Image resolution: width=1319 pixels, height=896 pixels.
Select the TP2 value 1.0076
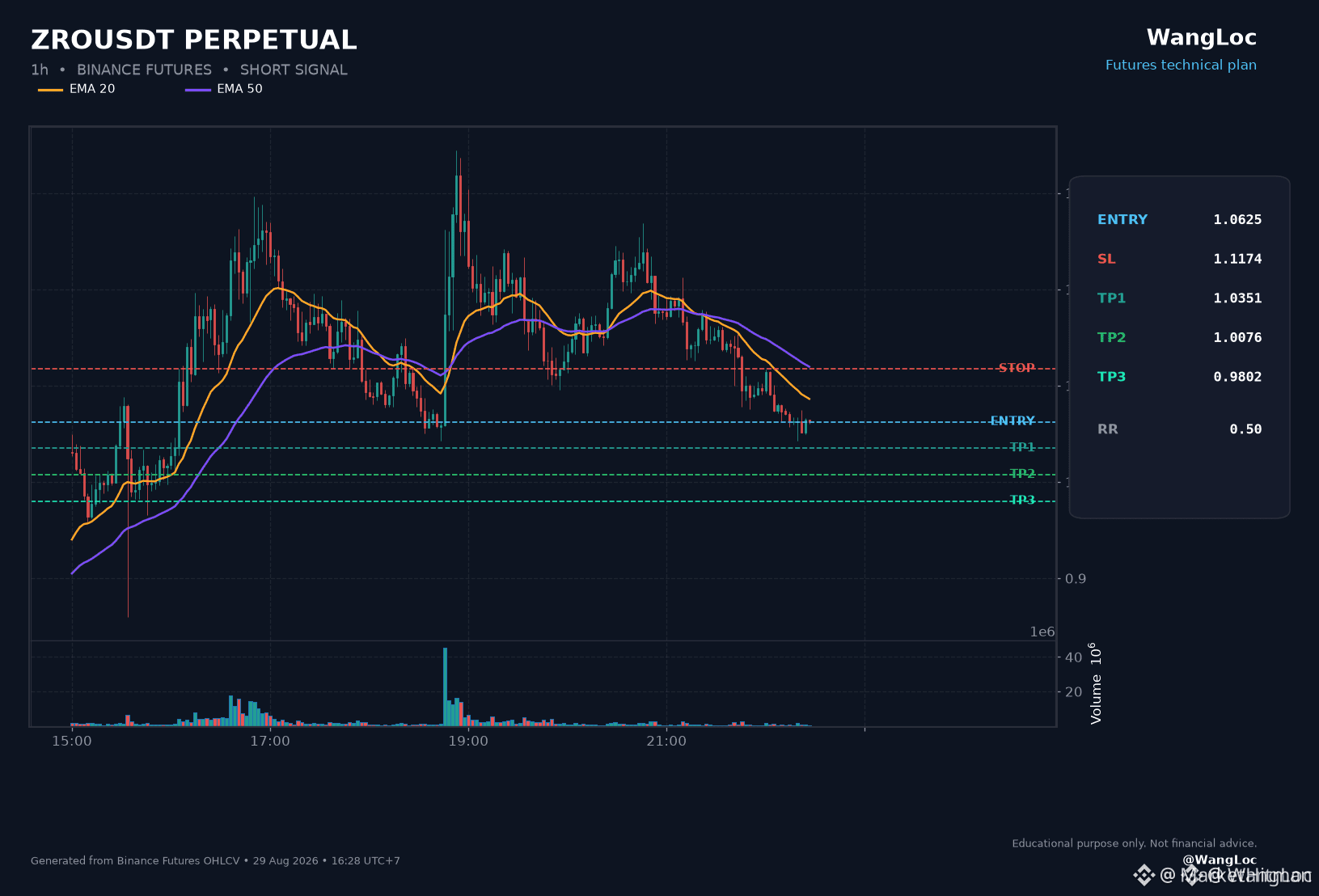point(1237,338)
